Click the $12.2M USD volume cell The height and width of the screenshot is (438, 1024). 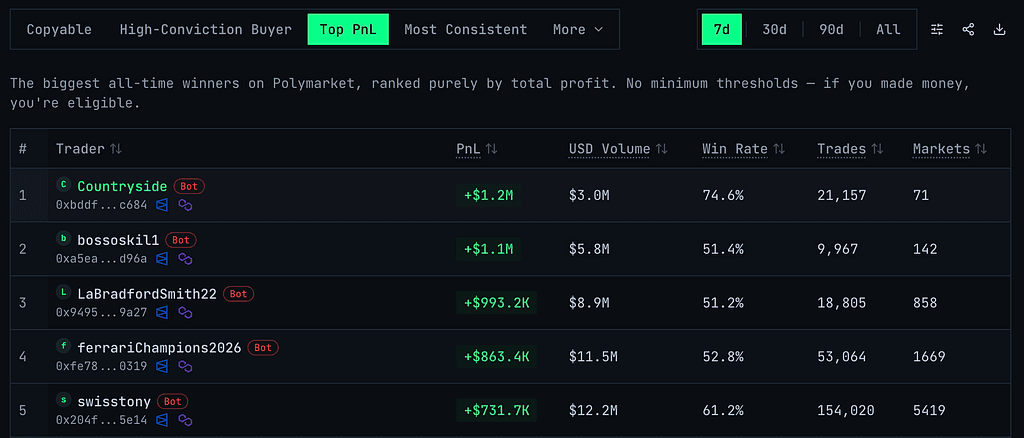click(593, 411)
